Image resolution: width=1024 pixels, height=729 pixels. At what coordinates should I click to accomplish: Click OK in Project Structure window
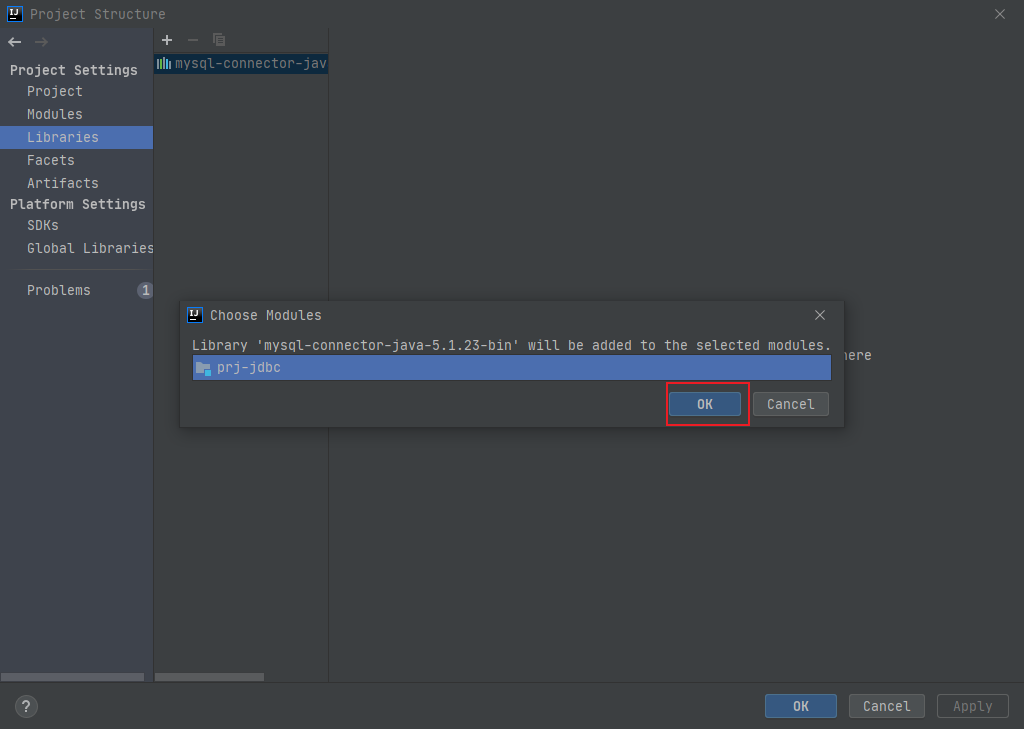(x=801, y=706)
